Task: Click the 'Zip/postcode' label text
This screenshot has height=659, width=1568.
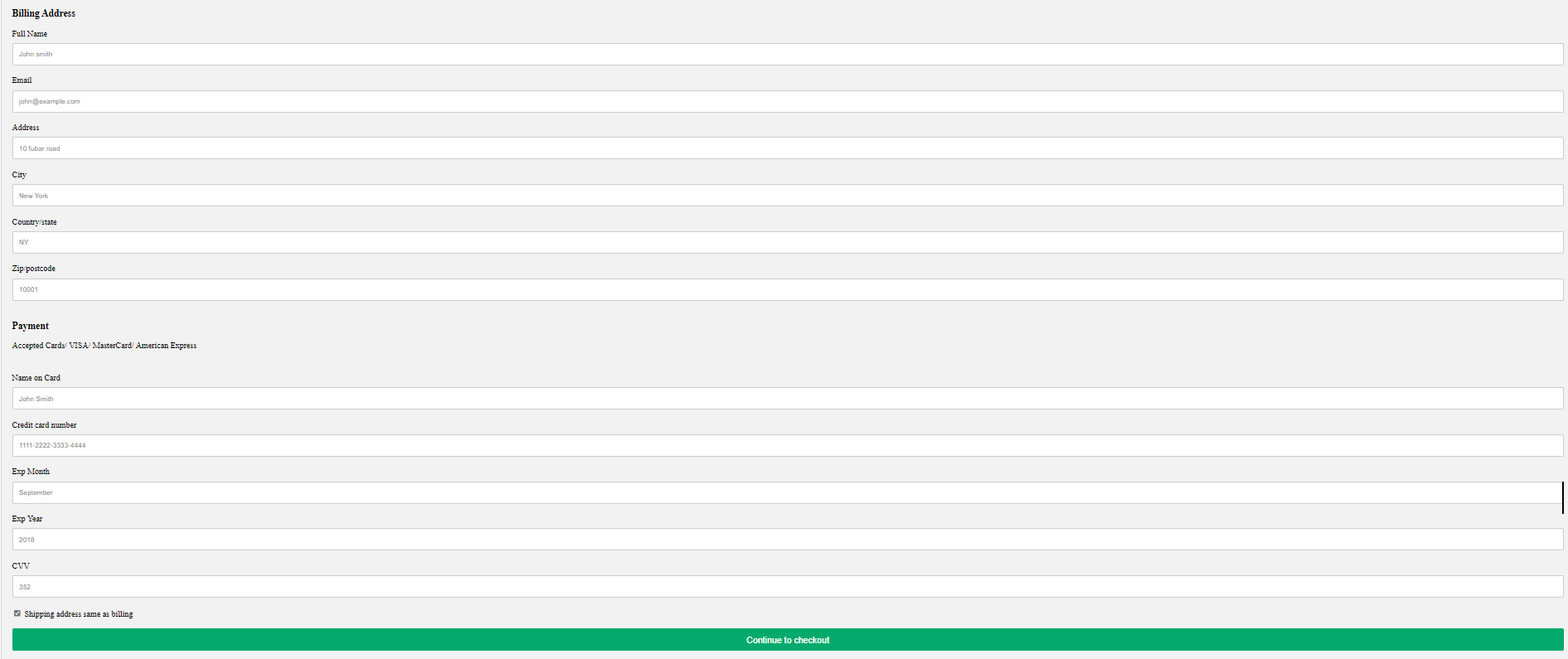Action: (x=33, y=269)
